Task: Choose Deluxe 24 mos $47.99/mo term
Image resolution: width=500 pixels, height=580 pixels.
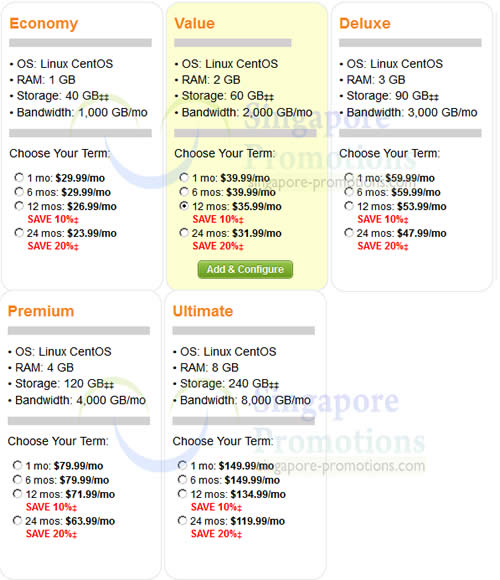Action: pos(349,233)
